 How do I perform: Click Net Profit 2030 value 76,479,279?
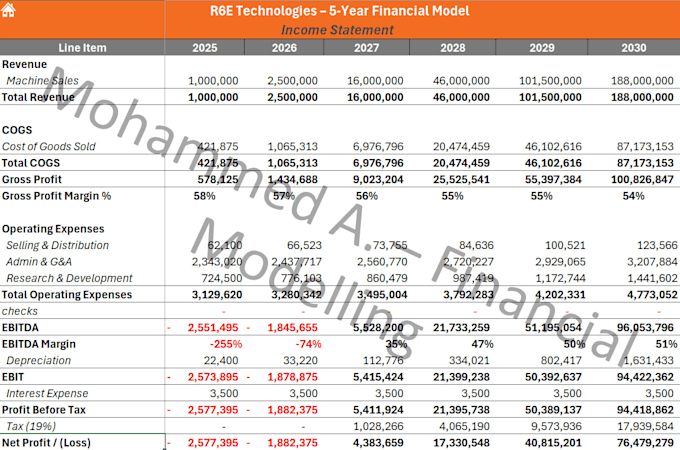click(x=645, y=443)
